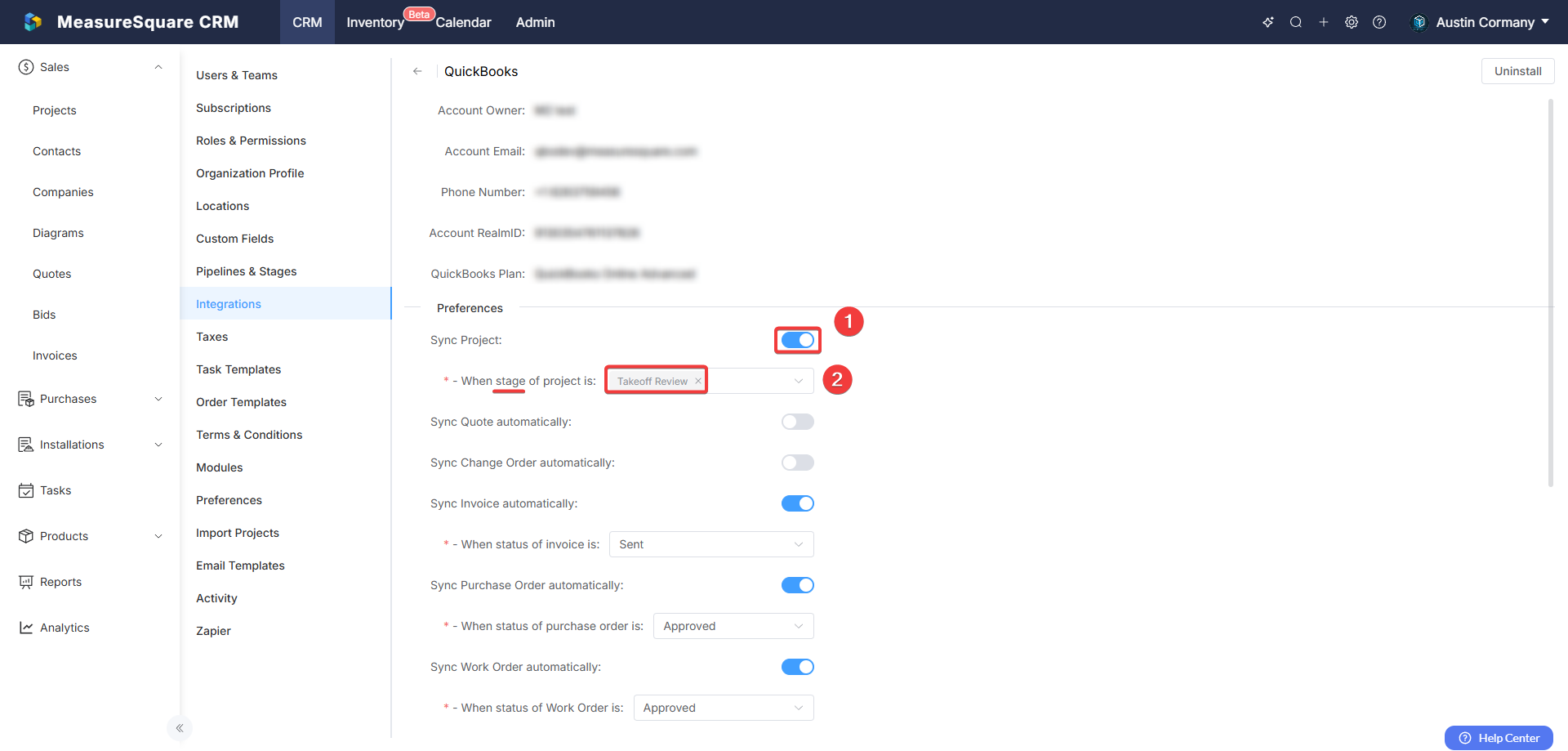Go to Bids in the sidebar
The image size is (1568, 751).
tap(44, 315)
